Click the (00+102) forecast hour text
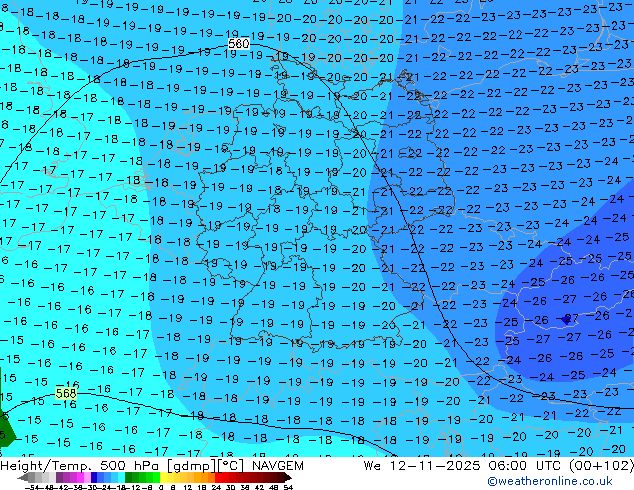Screen dimensions: 634x490 [602, 466]
